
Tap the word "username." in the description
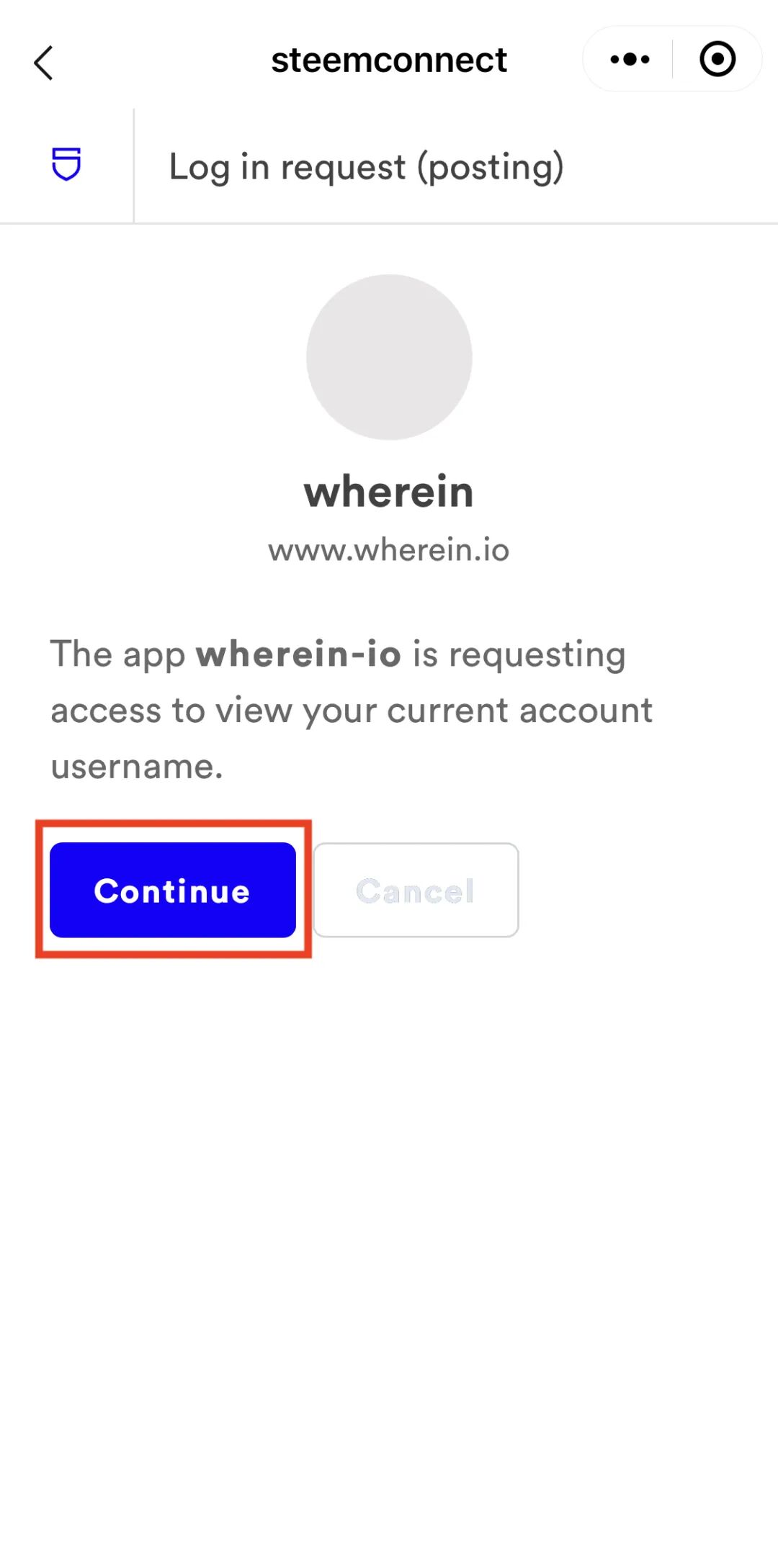tap(137, 766)
